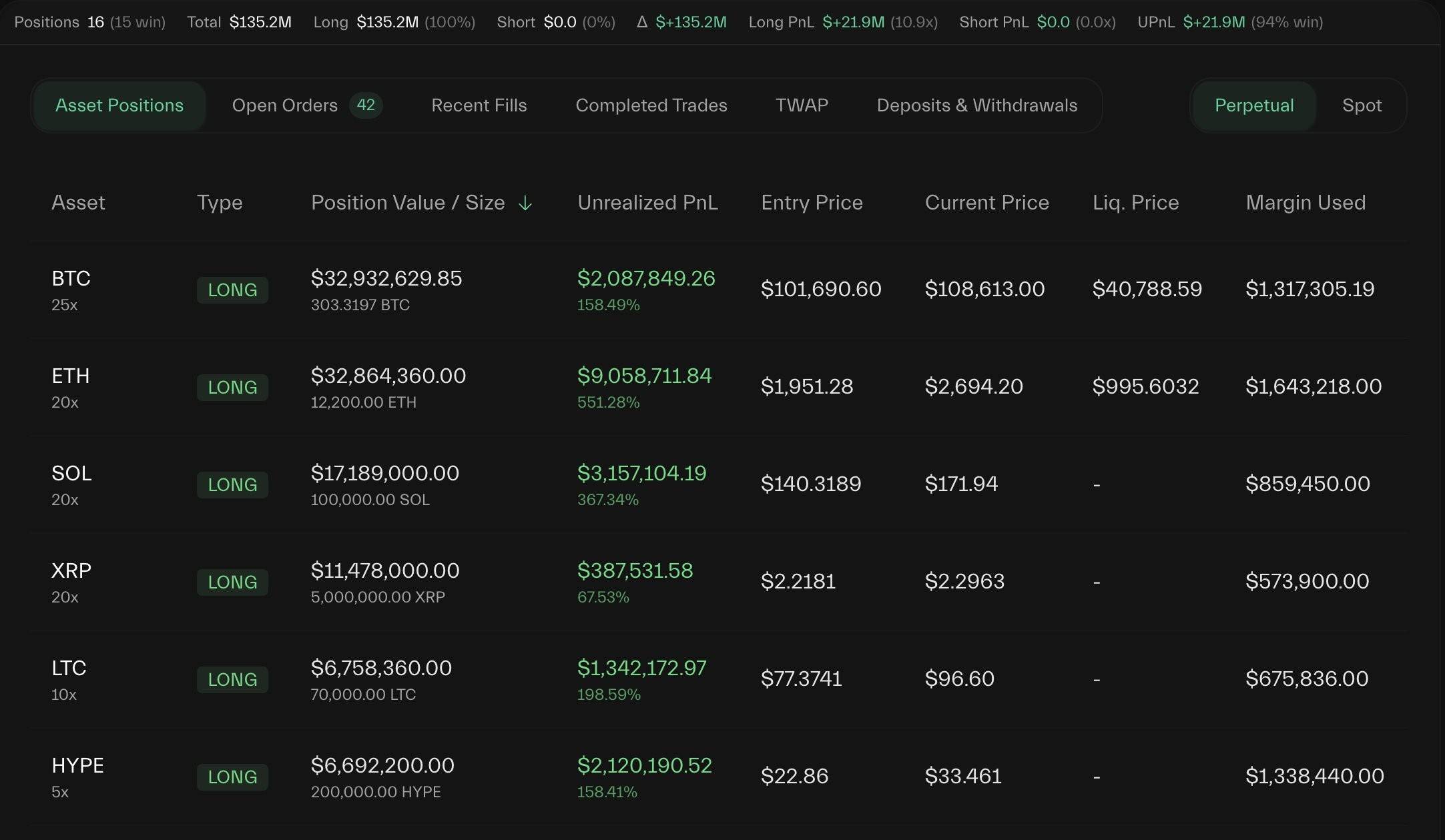Click ETH unrealized PnL $9,058,711.84
The width and height of the screenshot is (1445, 840).
(645, 376)
